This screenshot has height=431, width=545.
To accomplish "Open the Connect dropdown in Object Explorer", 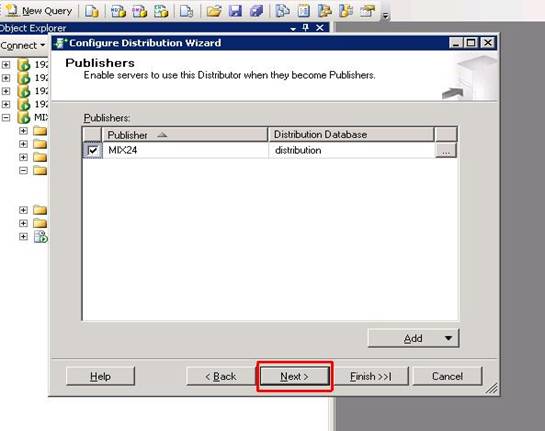I will click(23, 46).
